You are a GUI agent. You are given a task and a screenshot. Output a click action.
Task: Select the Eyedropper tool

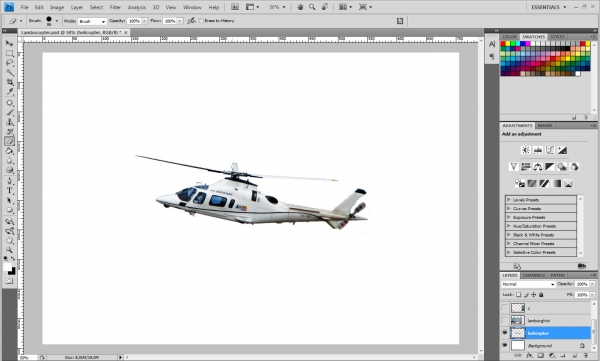coord(9,92)
